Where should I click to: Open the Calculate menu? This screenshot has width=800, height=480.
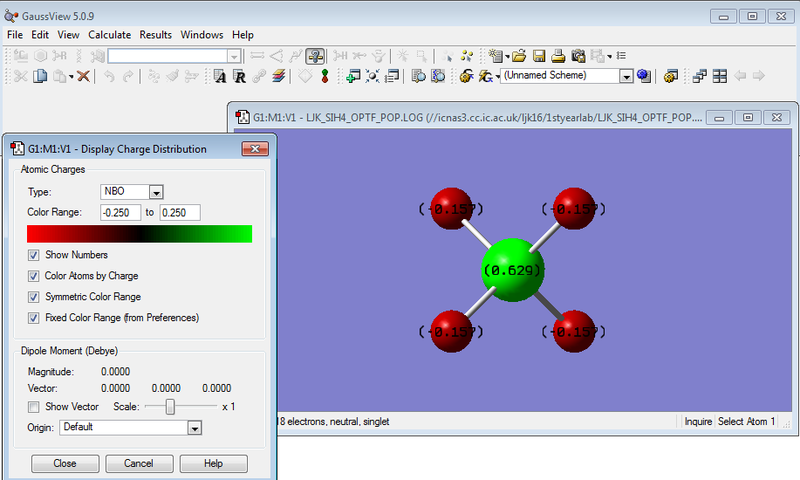click(x=110, y=35)
